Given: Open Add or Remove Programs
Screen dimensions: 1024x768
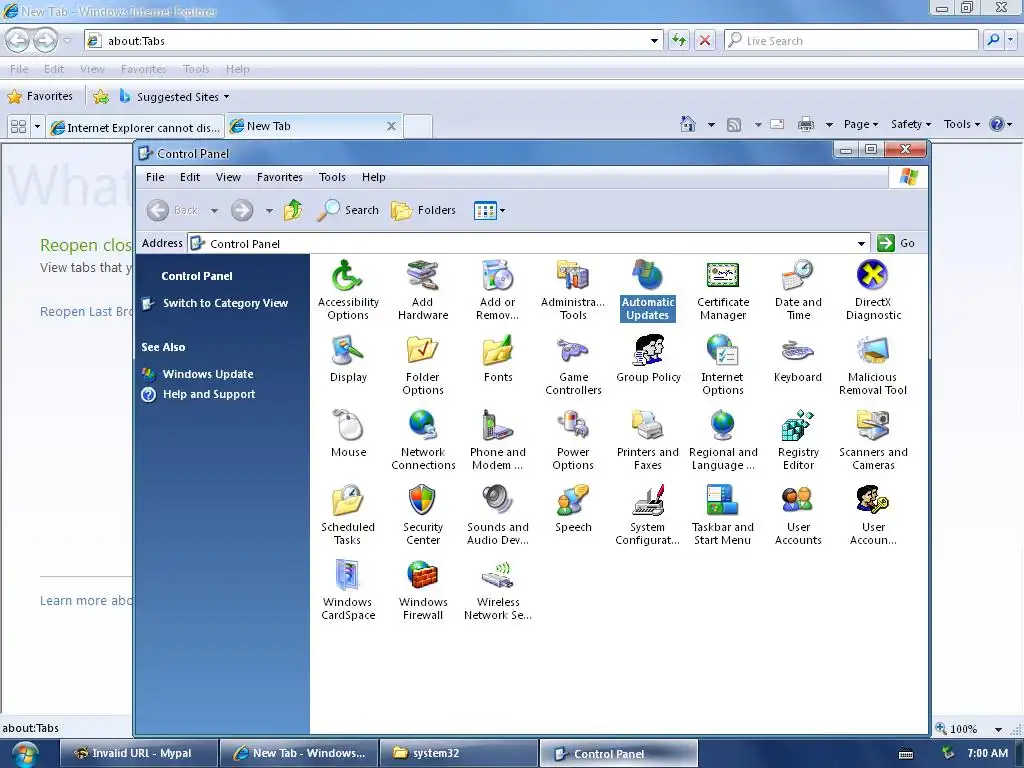Looking at the screenshot, I should (x=498, y=290).
